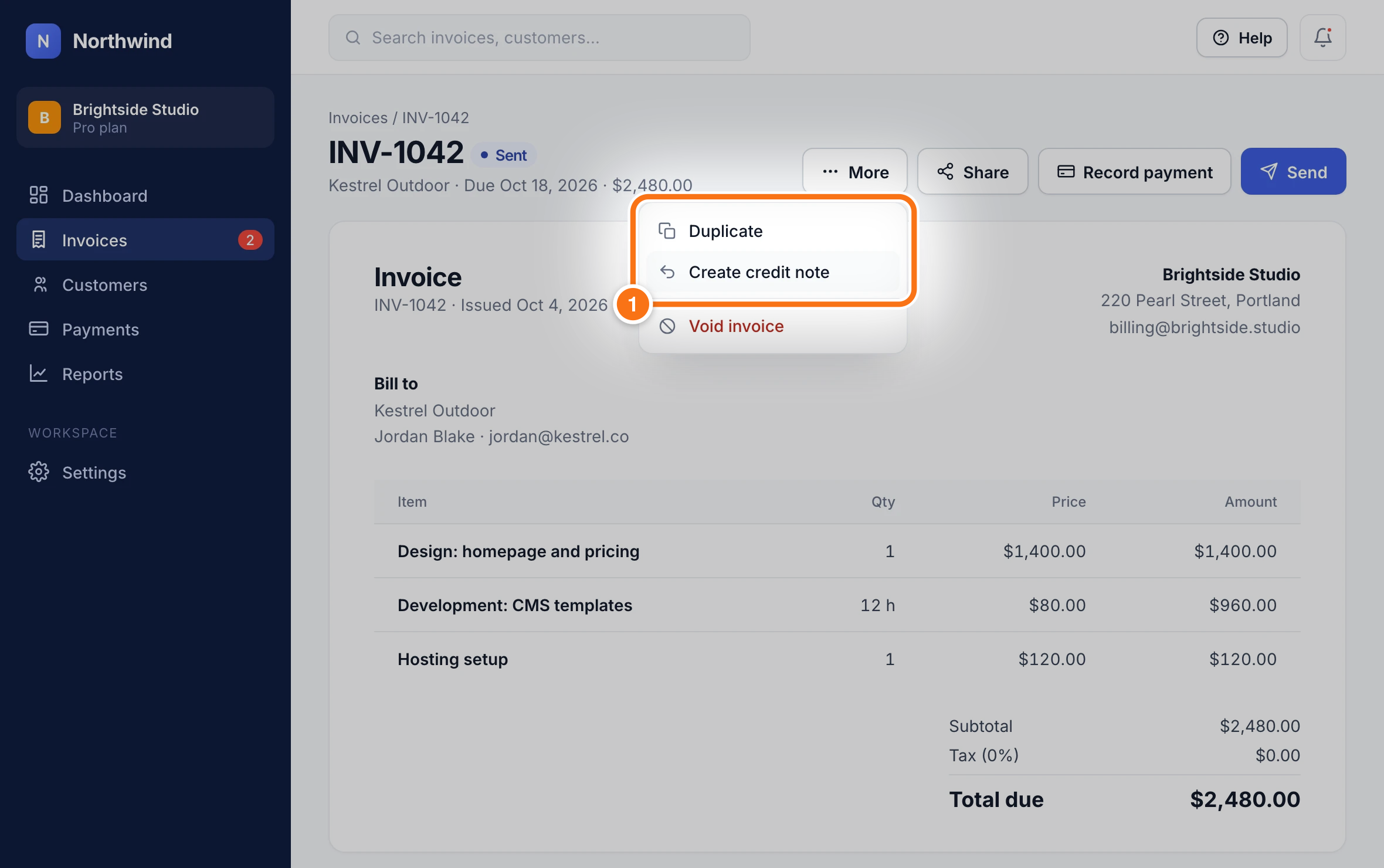Click the search magnifier icon
Screen dimensions: 1384x868
pos(352,38)
